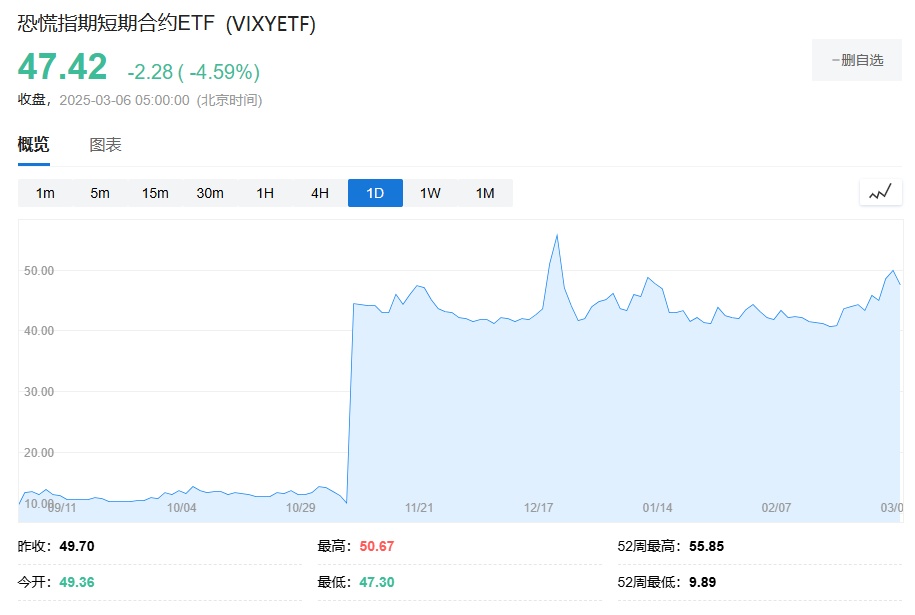
Task: Click the 52周最高 value 55.85
Action: [x=706, y=546]
